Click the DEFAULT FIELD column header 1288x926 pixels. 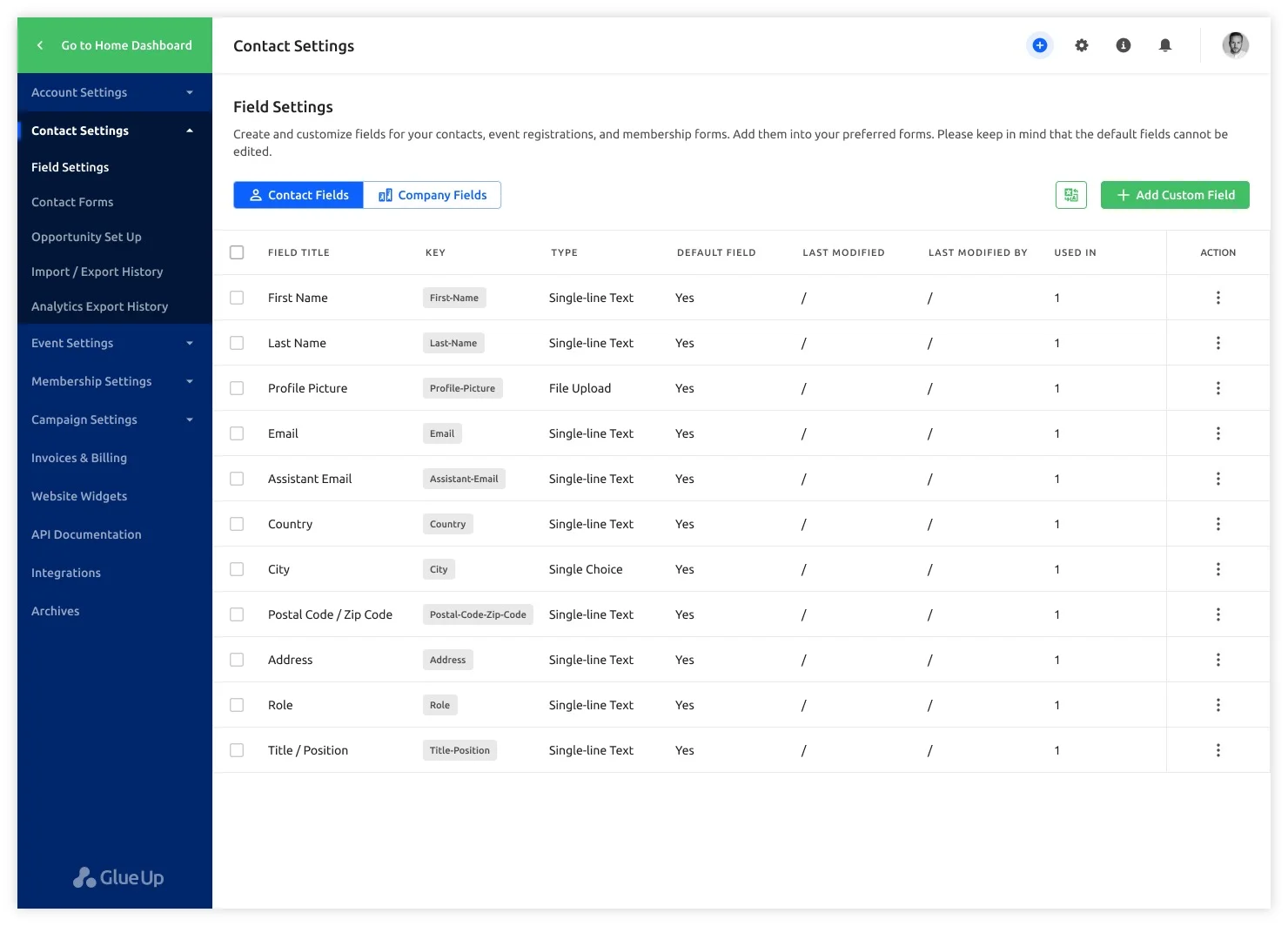[716, 252]
